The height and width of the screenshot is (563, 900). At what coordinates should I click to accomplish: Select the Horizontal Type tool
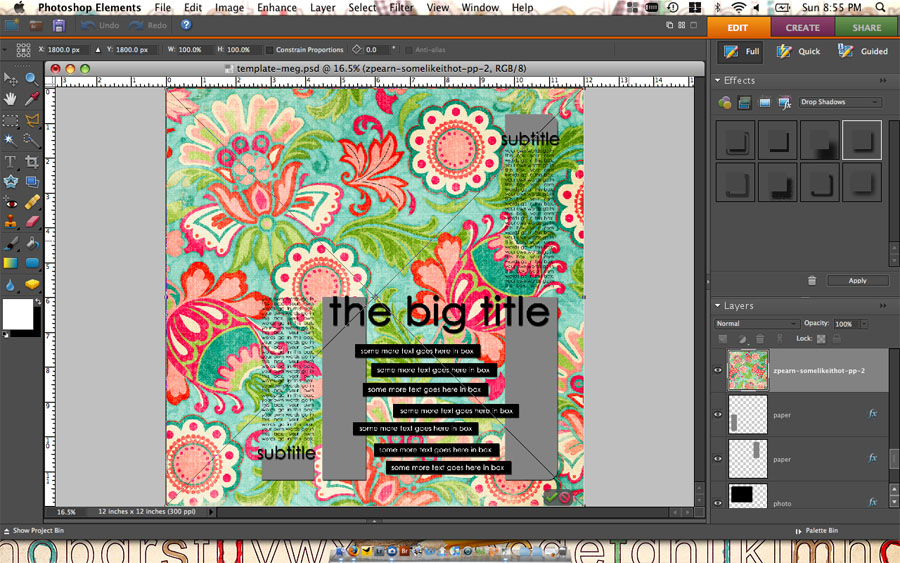(x=11, y=161)
